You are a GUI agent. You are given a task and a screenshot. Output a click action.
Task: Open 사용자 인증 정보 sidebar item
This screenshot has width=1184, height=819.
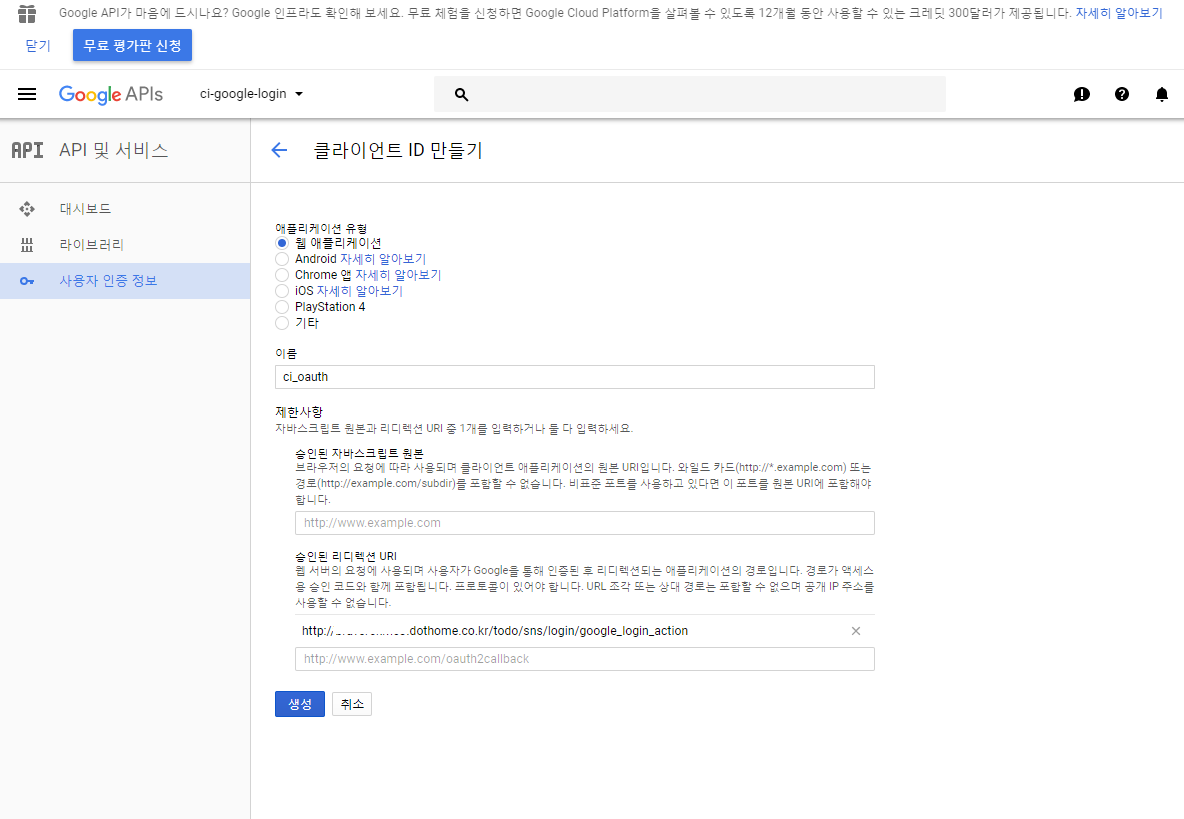coord(125,281)
